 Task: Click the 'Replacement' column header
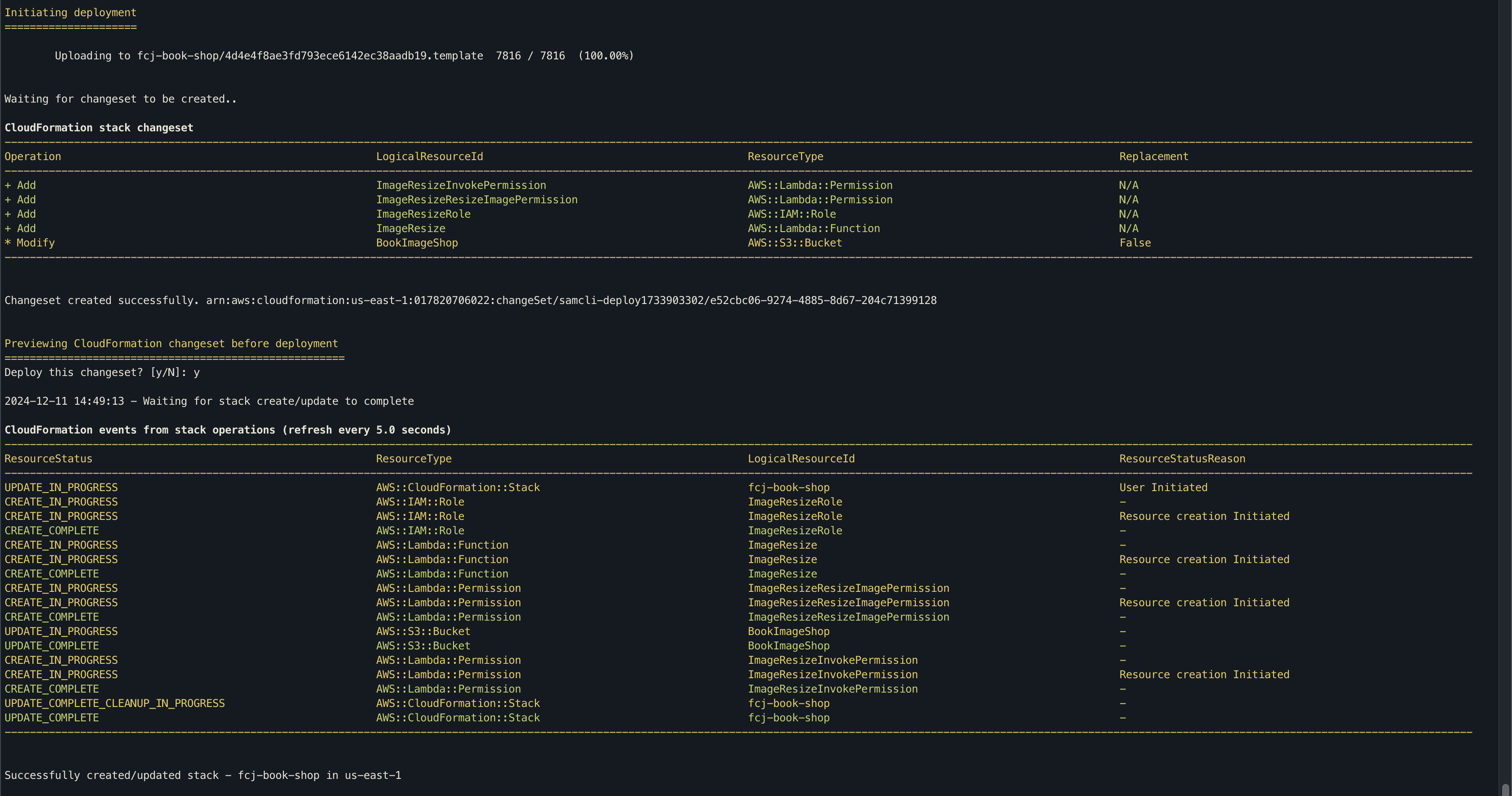tap(1153, 157)
